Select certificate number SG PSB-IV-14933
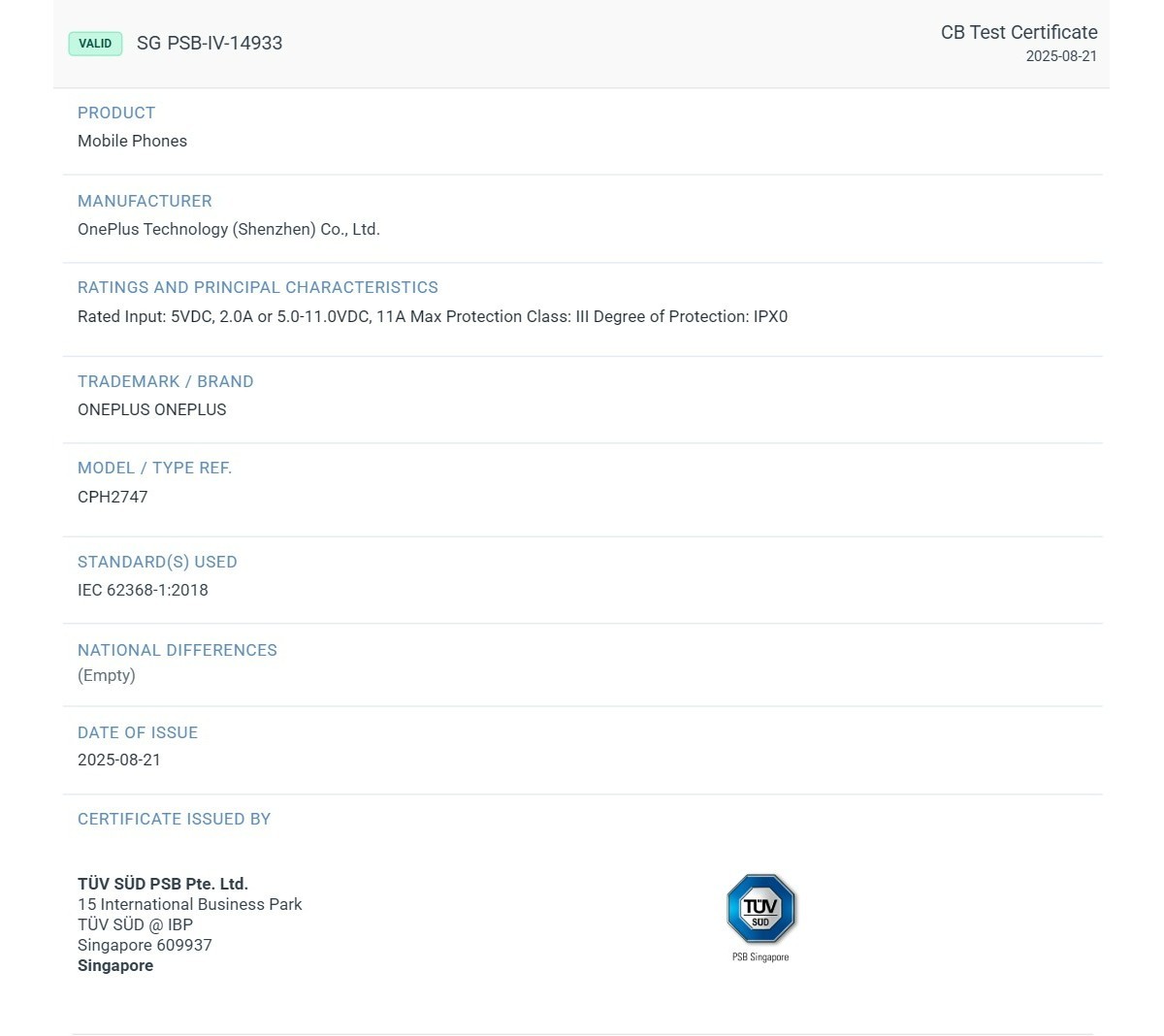The image size is (1164, 1036). [x=210, y=44]
